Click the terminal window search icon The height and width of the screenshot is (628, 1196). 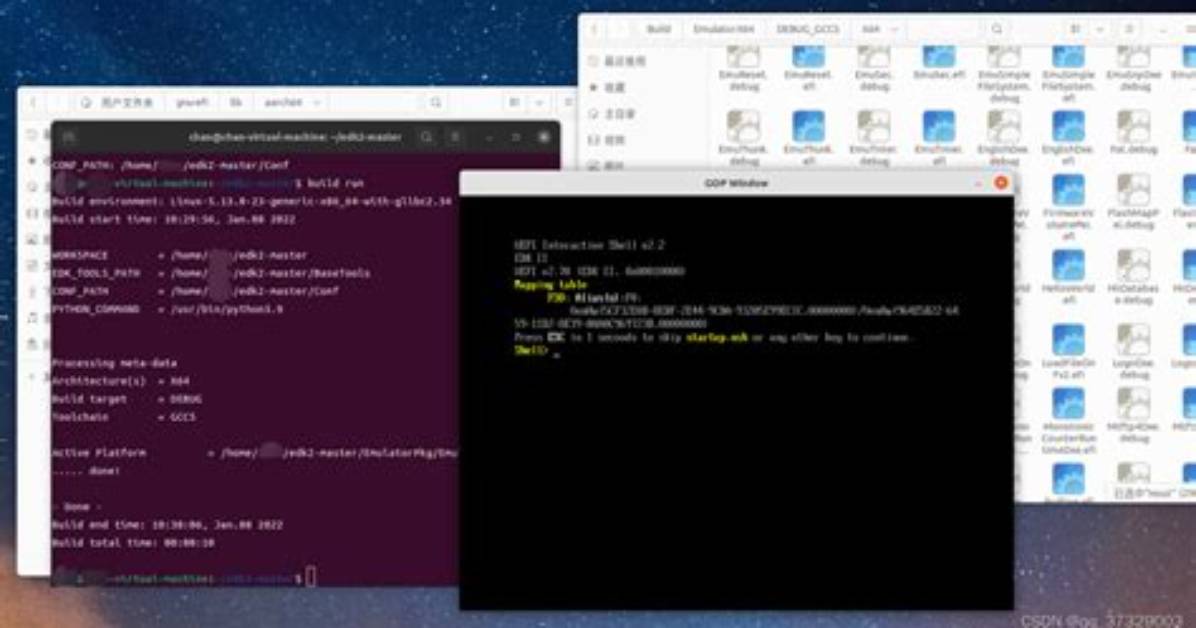426,137
